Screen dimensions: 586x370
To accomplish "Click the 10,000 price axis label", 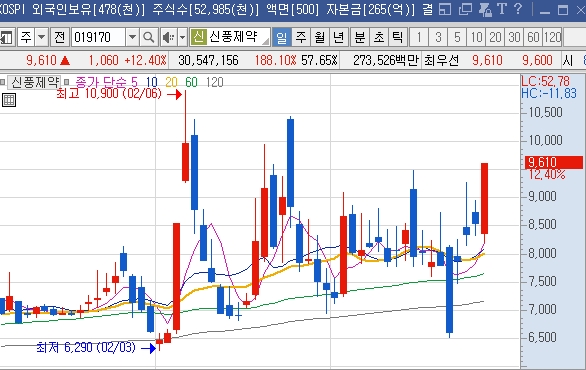I will pyautogui.click(x=545, y=140).
